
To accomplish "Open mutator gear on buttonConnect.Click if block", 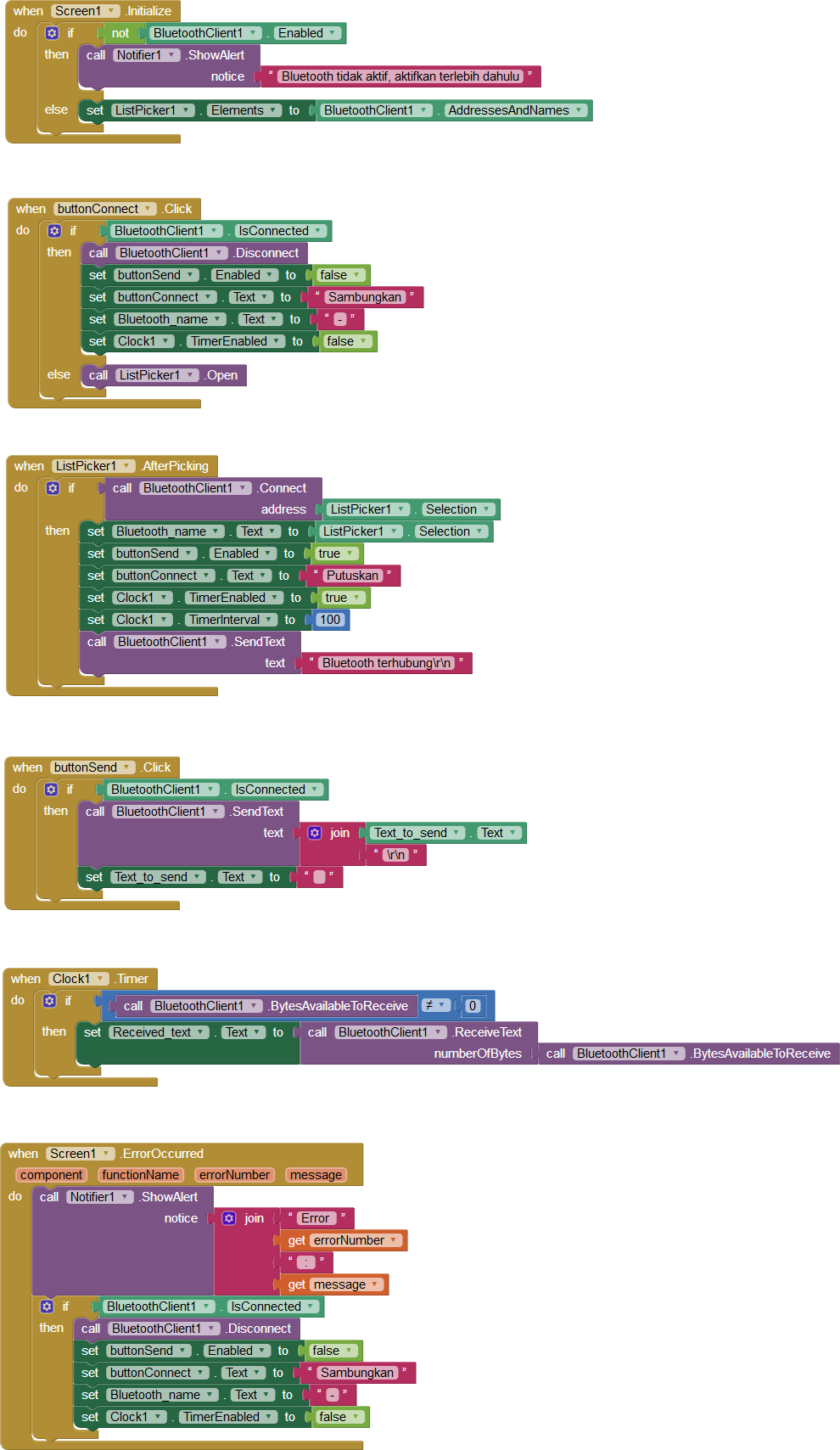I will (x=54, y=231).
